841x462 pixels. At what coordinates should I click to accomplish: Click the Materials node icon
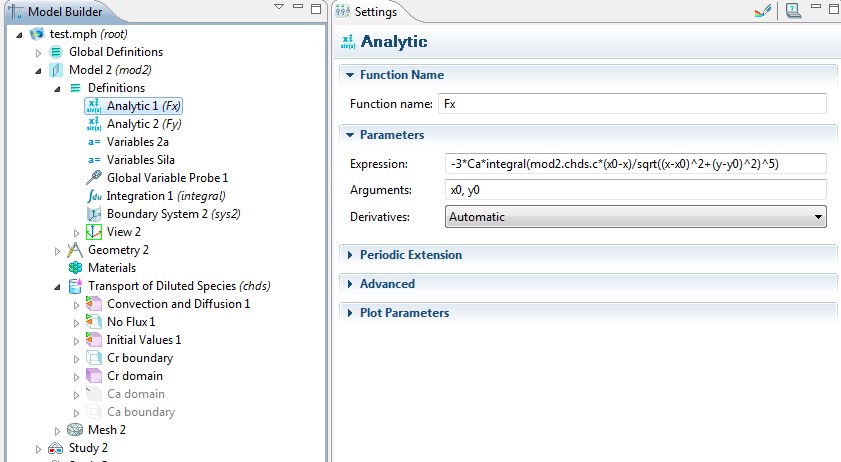(75, 268)
